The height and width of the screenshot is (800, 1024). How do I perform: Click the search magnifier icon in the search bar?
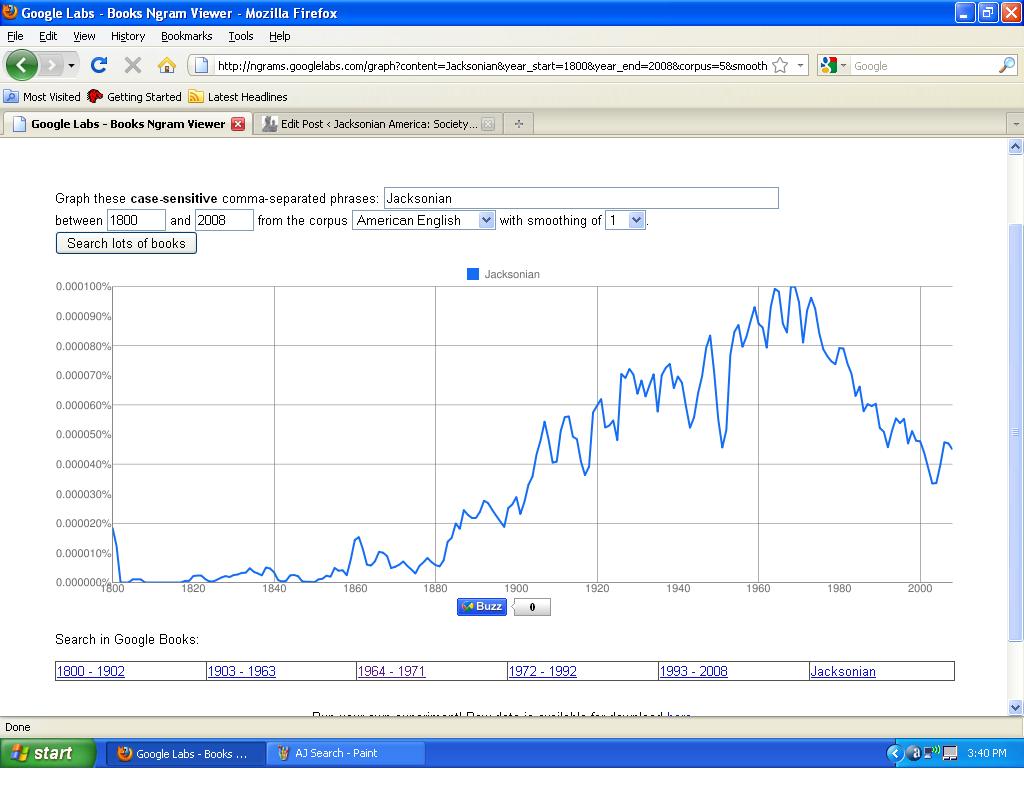(x=1006, y=66)
